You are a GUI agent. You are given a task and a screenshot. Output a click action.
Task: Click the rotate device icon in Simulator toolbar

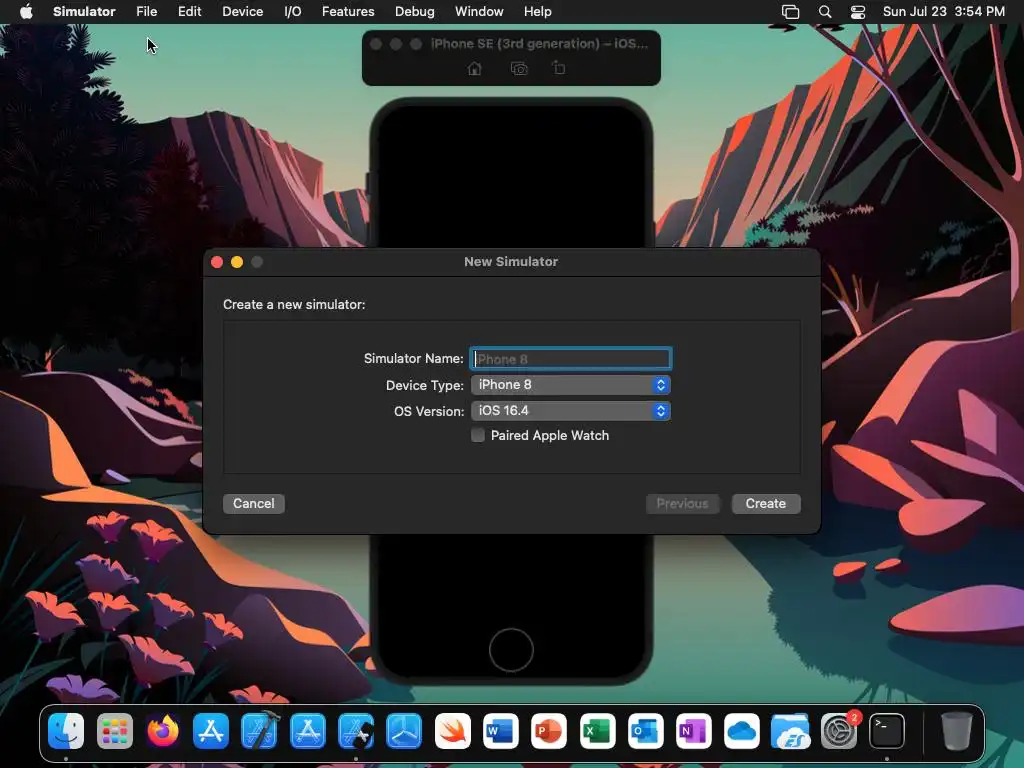click(558, 68)
